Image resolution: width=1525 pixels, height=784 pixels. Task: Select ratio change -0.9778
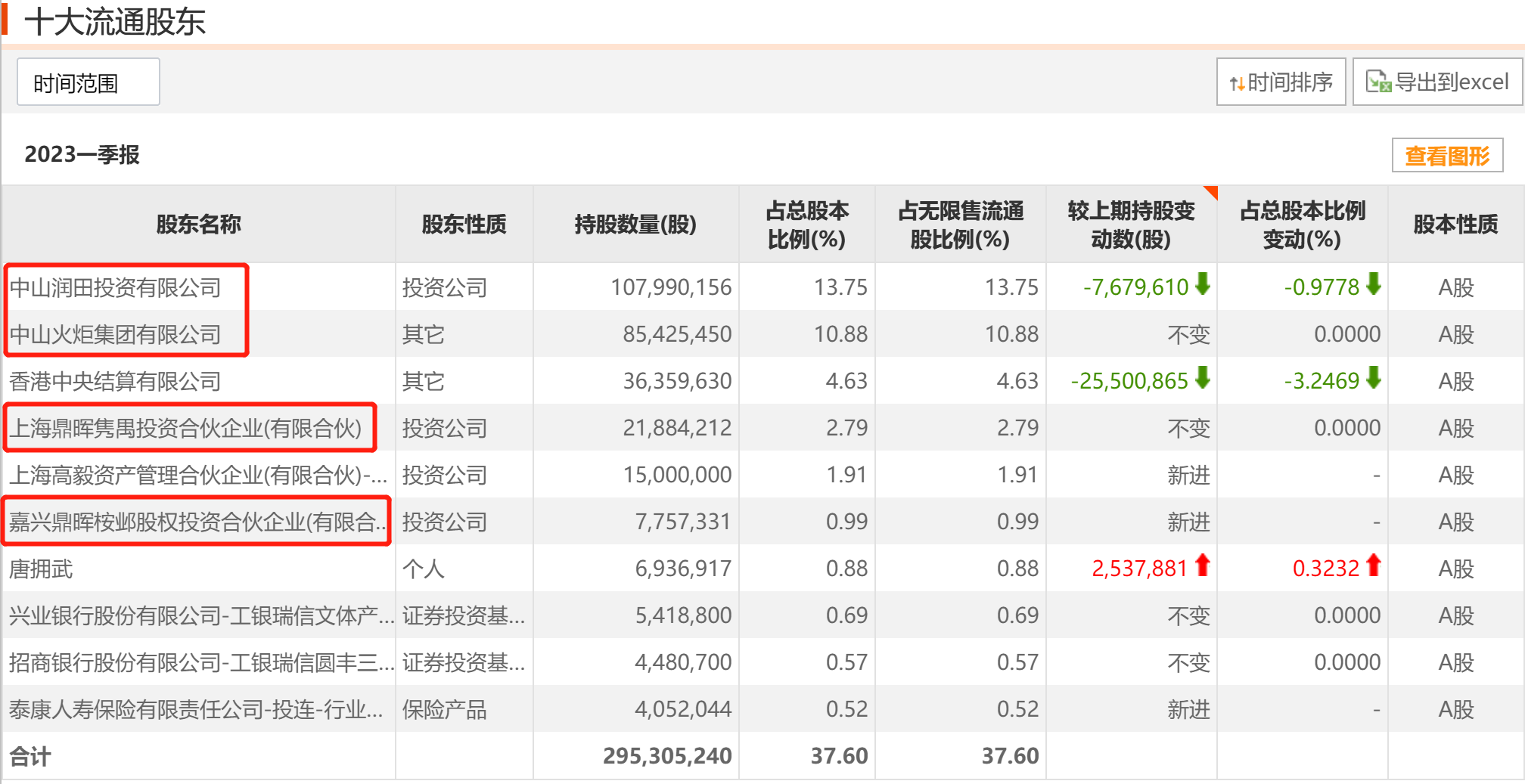(1322, 287)
